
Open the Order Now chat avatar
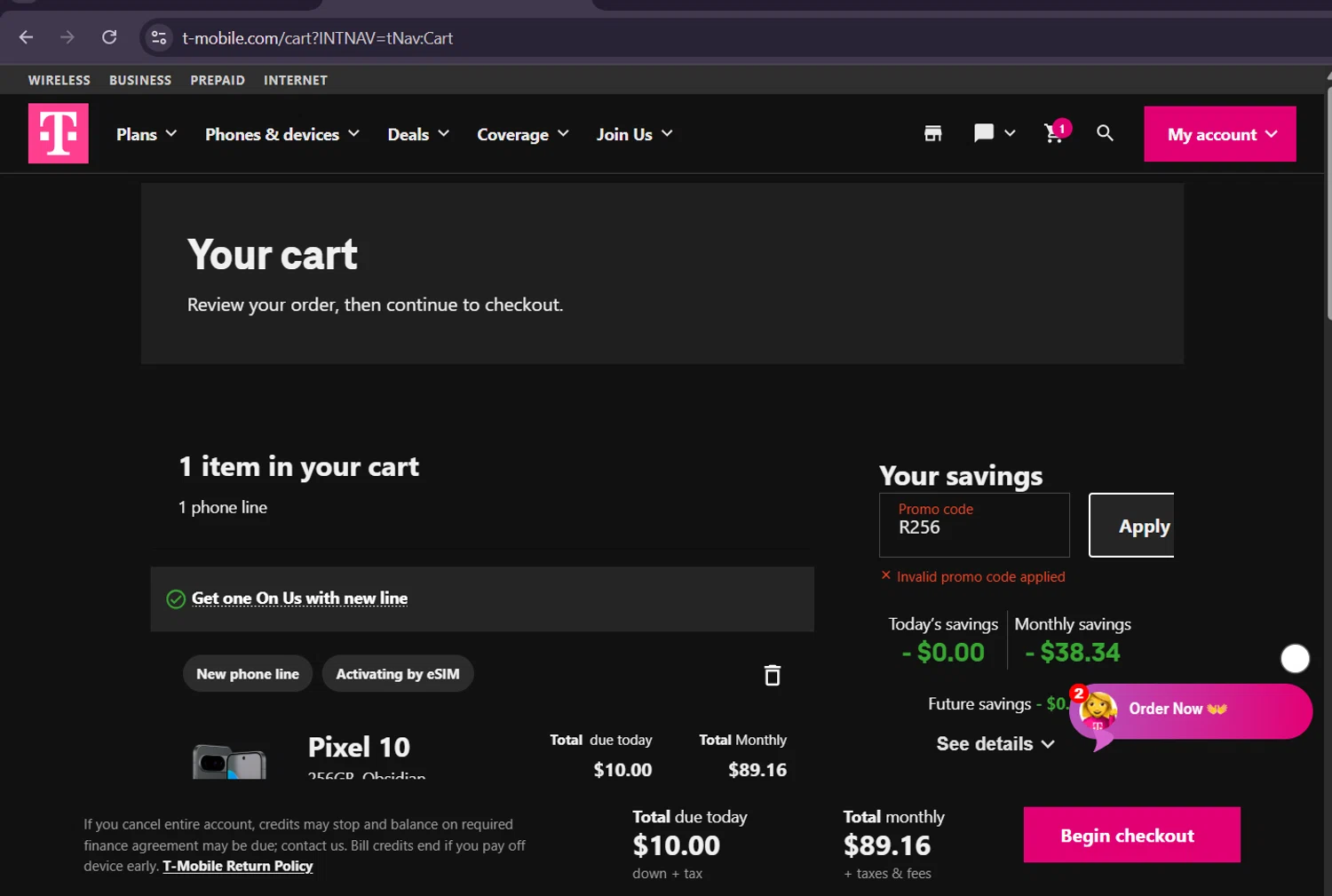click(1098, 710)
